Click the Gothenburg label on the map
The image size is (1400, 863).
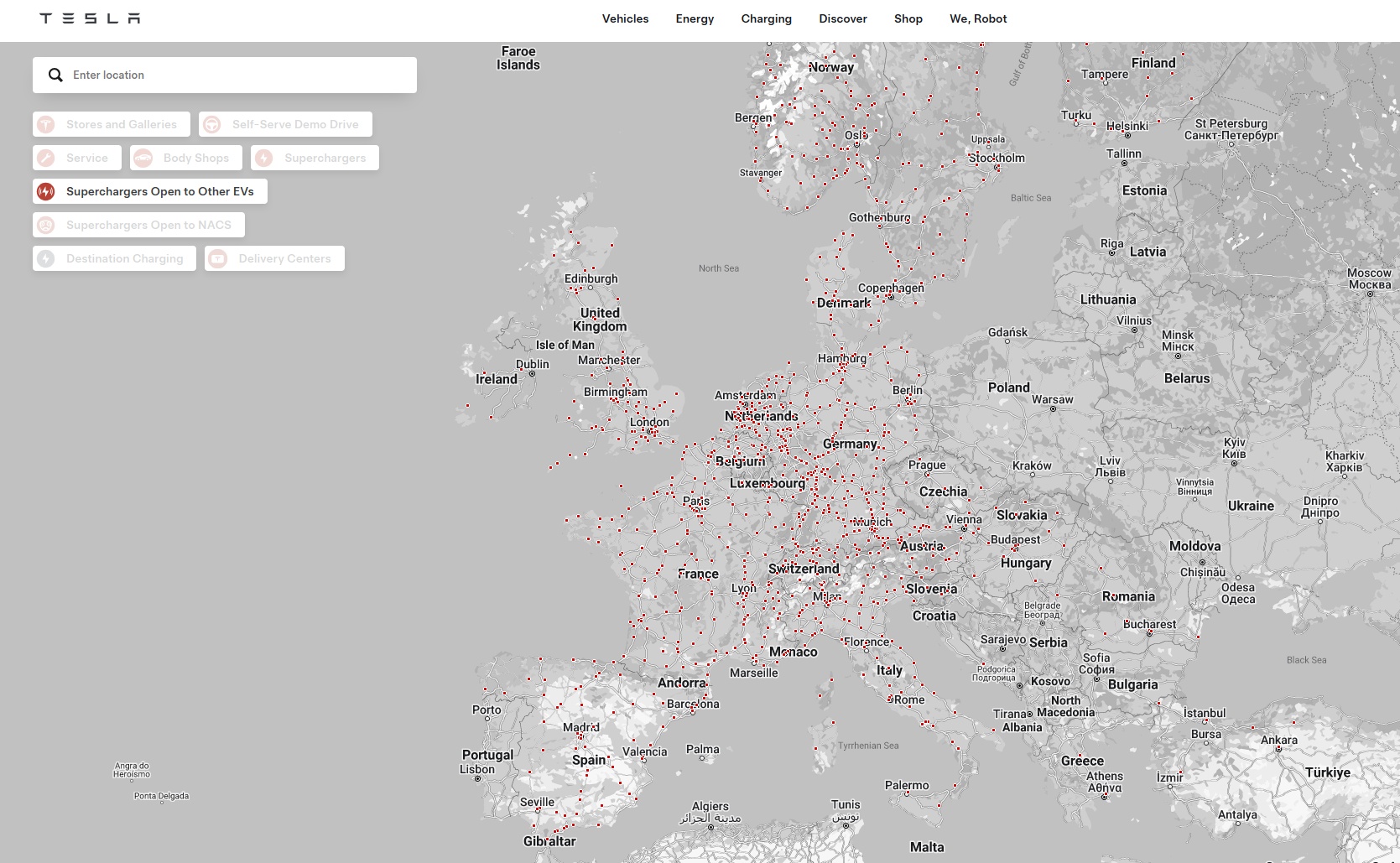click(x=879, y=217)
